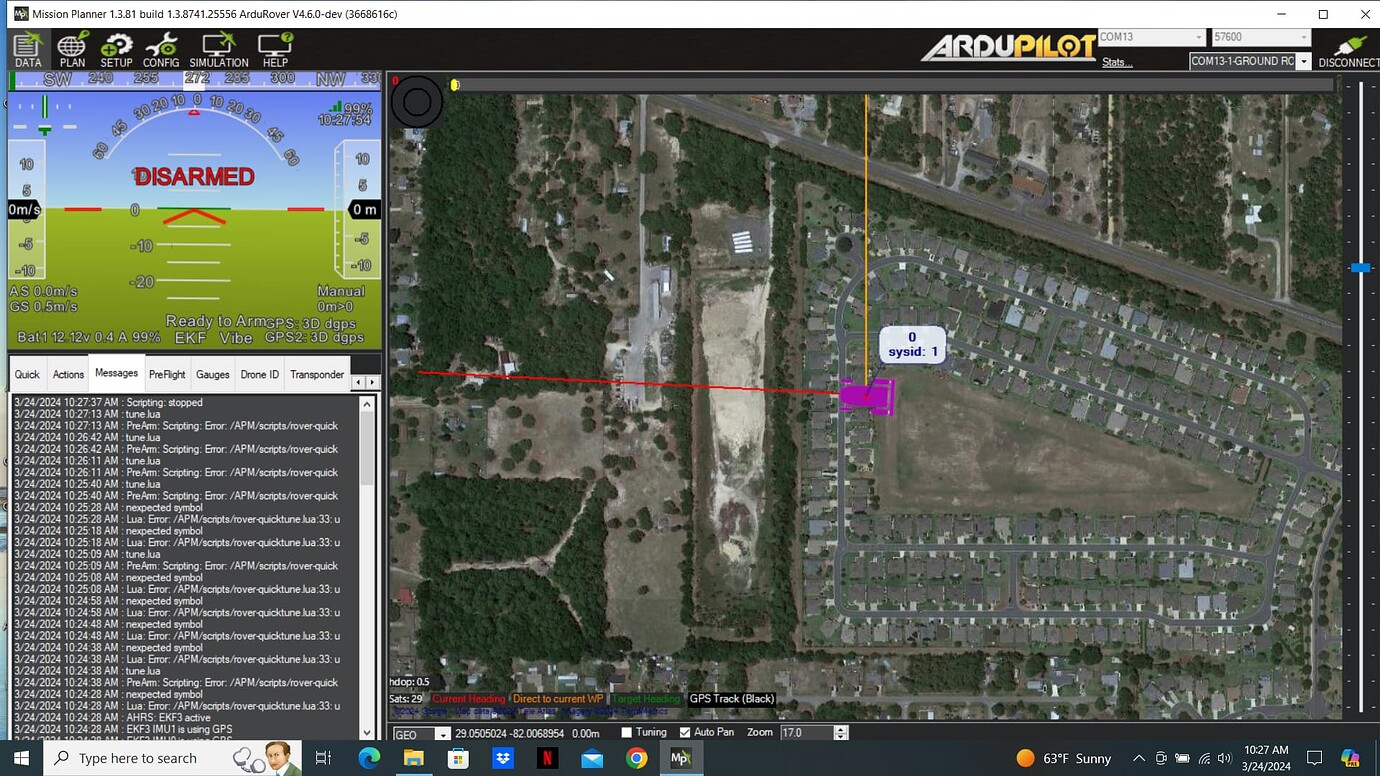1380x776 pixels.
Task: Click the Mission Planner taskbar icon
Action: pyautogui.click(x=681, y=758)
